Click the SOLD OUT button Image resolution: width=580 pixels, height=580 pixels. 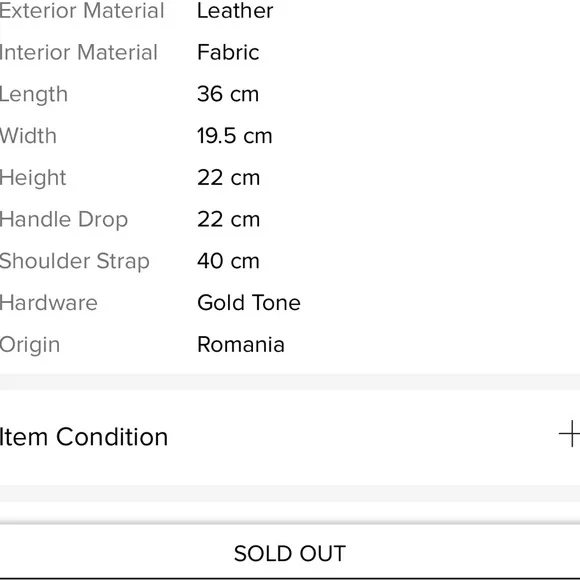pyautogui.click(x=290, y=553)
